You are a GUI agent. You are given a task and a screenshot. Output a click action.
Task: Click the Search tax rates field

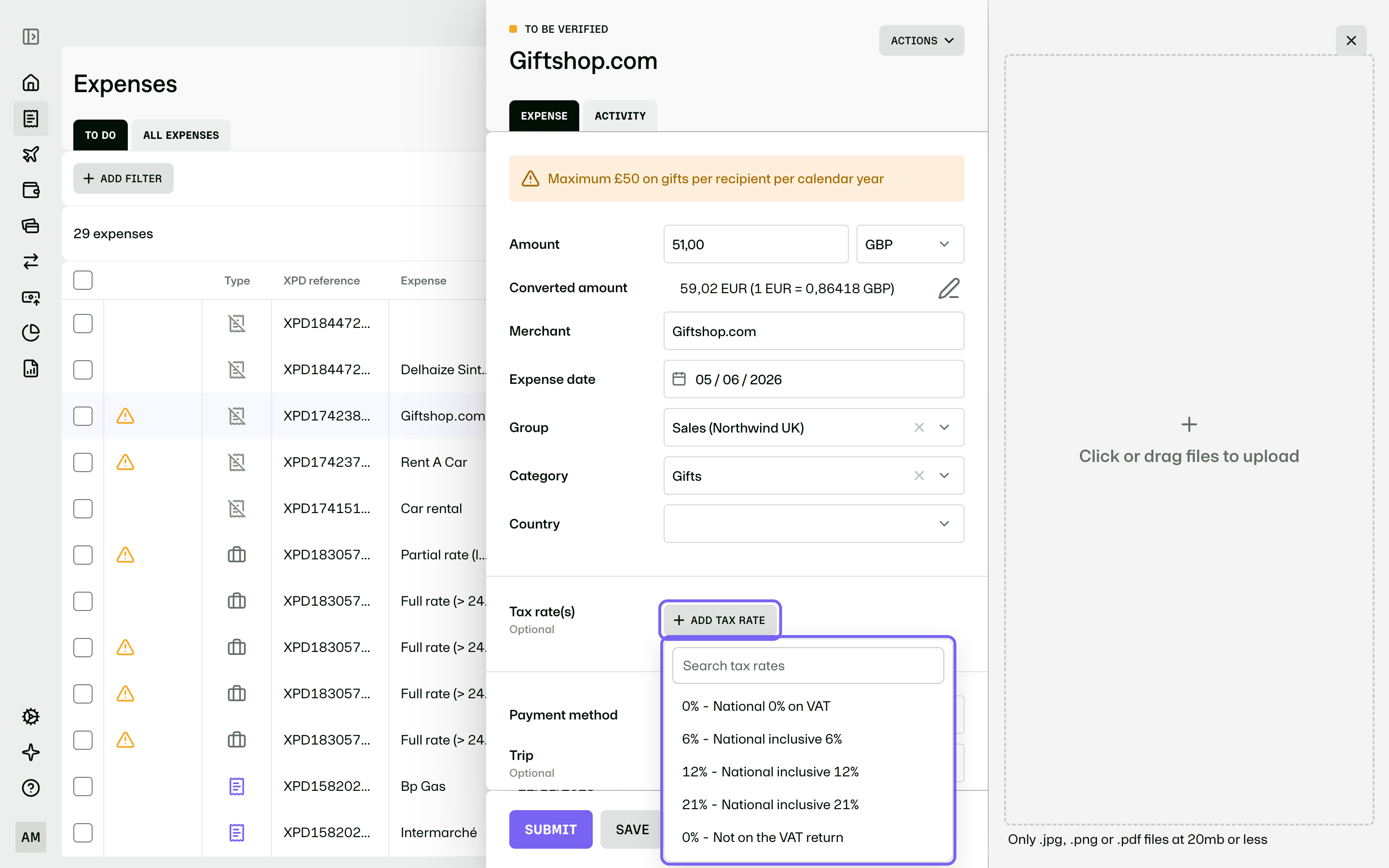(807, 665)
